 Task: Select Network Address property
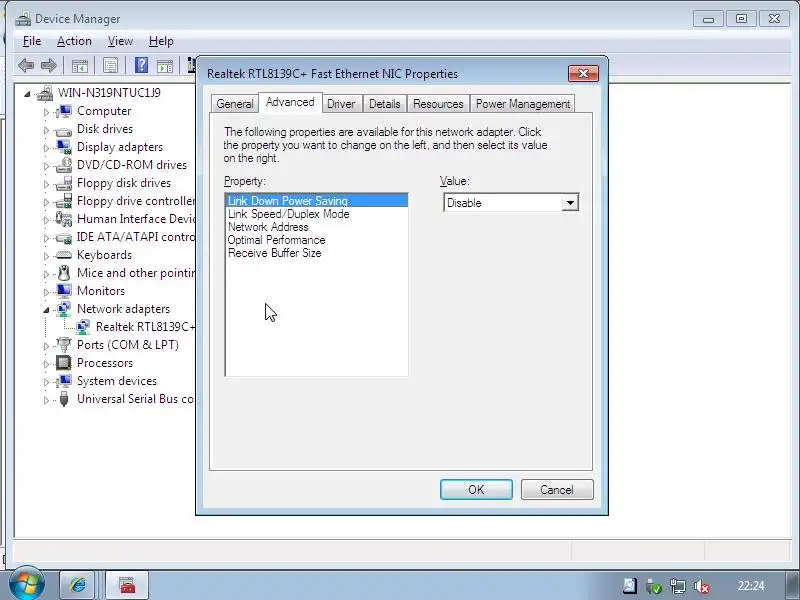tap(316, 227)
